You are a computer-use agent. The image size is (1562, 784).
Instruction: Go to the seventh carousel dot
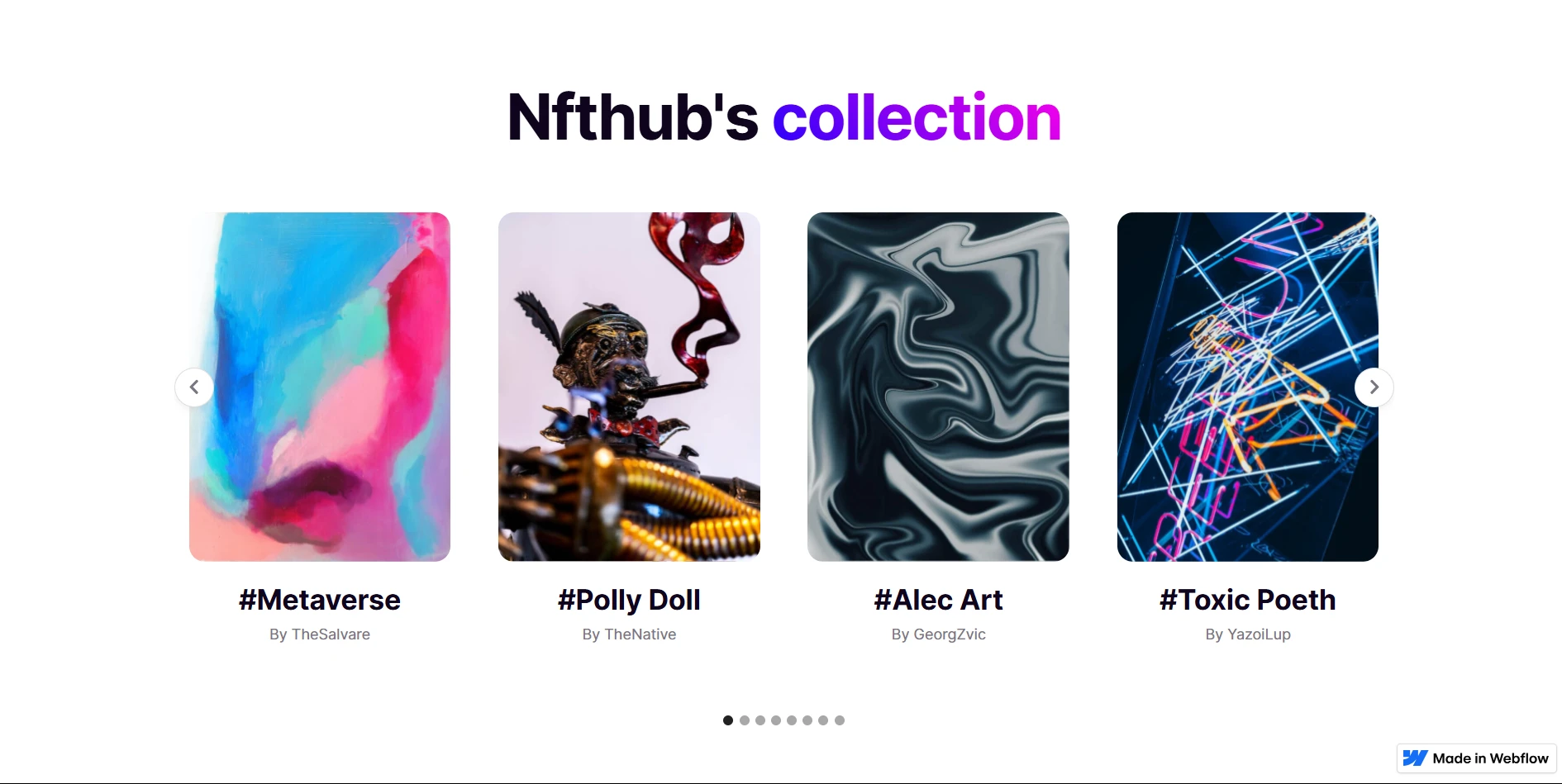click(823, 720)
